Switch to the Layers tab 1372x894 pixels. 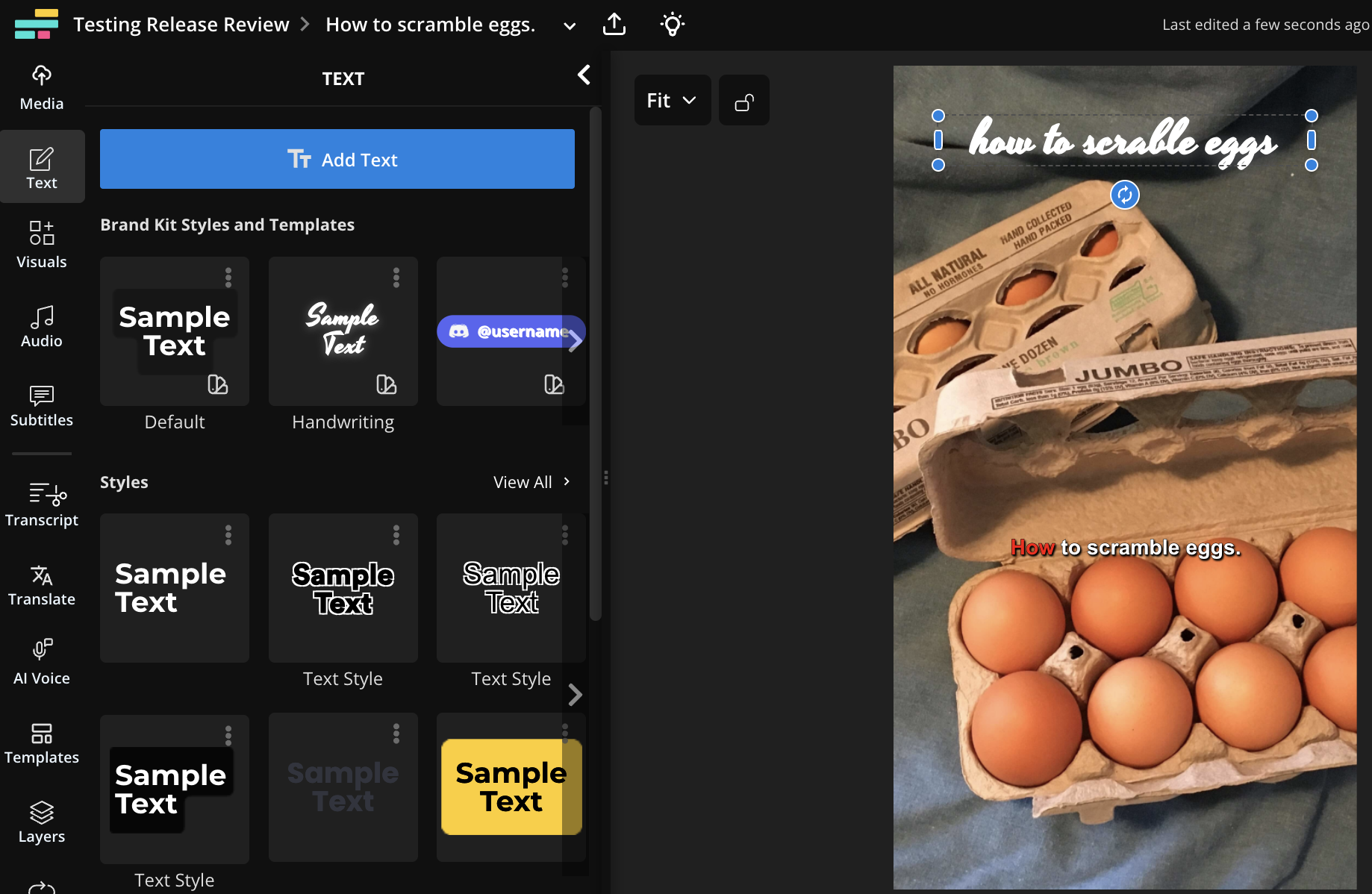[42, 821]
